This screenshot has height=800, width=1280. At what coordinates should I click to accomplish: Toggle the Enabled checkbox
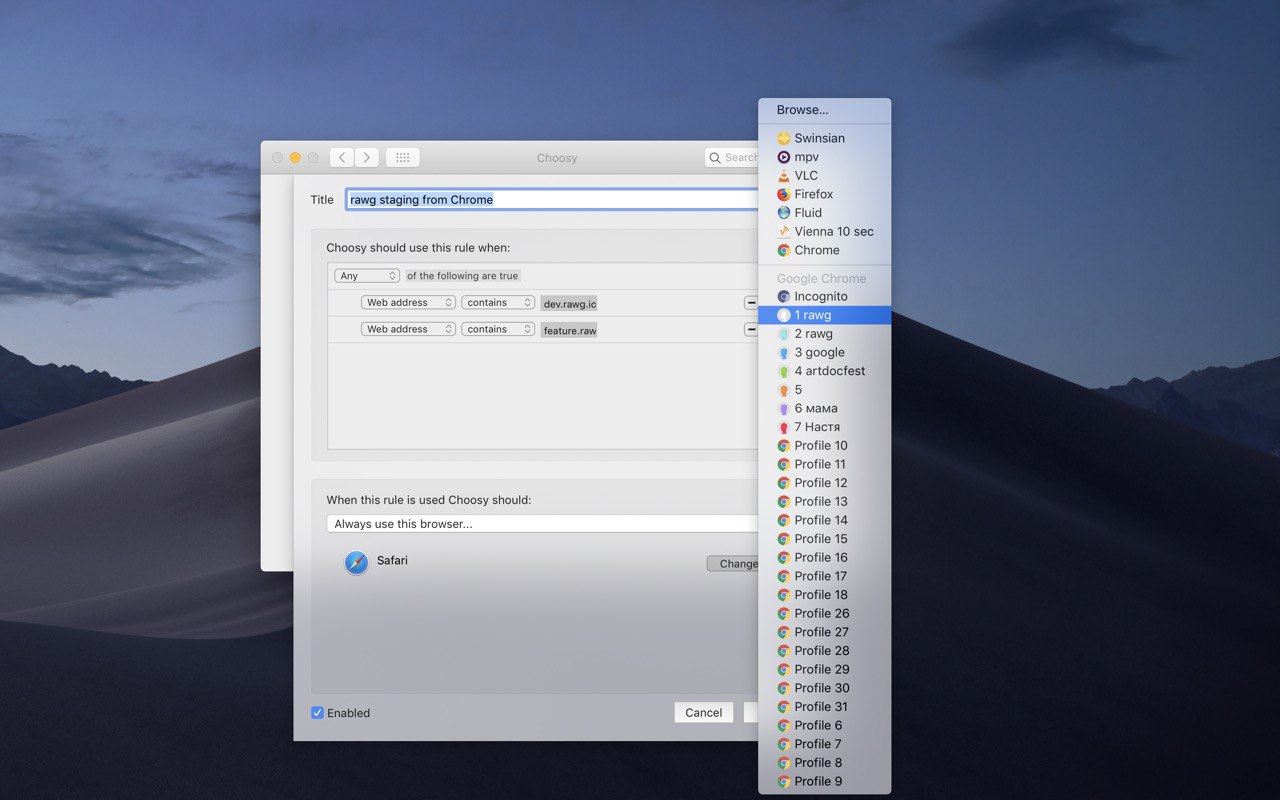(317, 713)
